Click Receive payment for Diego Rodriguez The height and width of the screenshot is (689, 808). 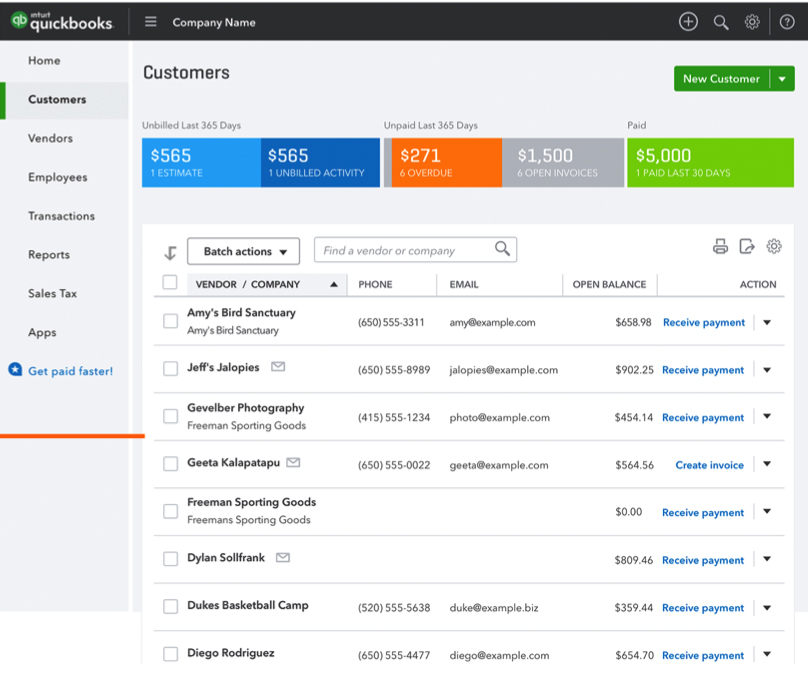point(703,656)
